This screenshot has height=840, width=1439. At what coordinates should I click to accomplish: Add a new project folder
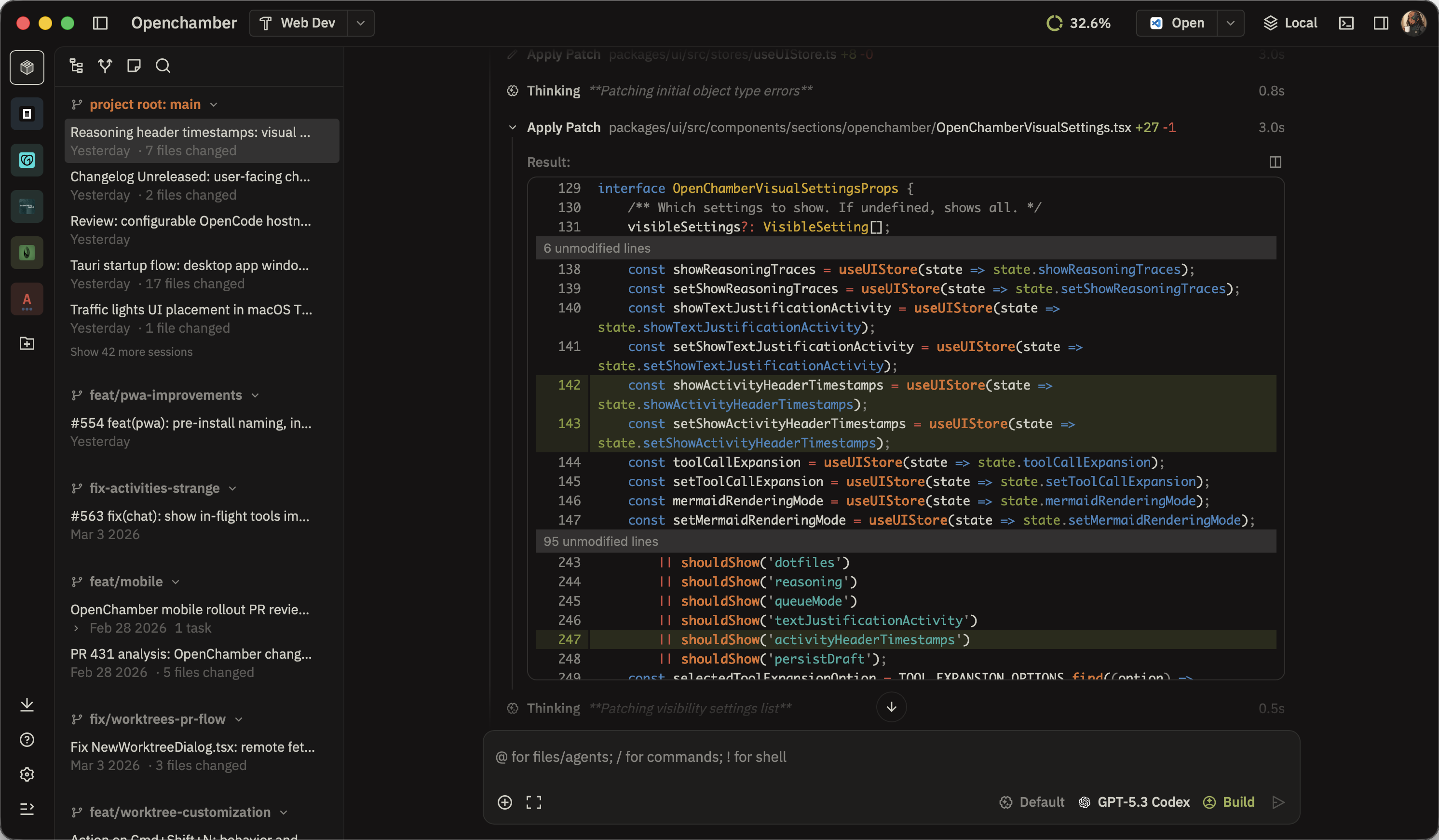(x=27, y=343)
